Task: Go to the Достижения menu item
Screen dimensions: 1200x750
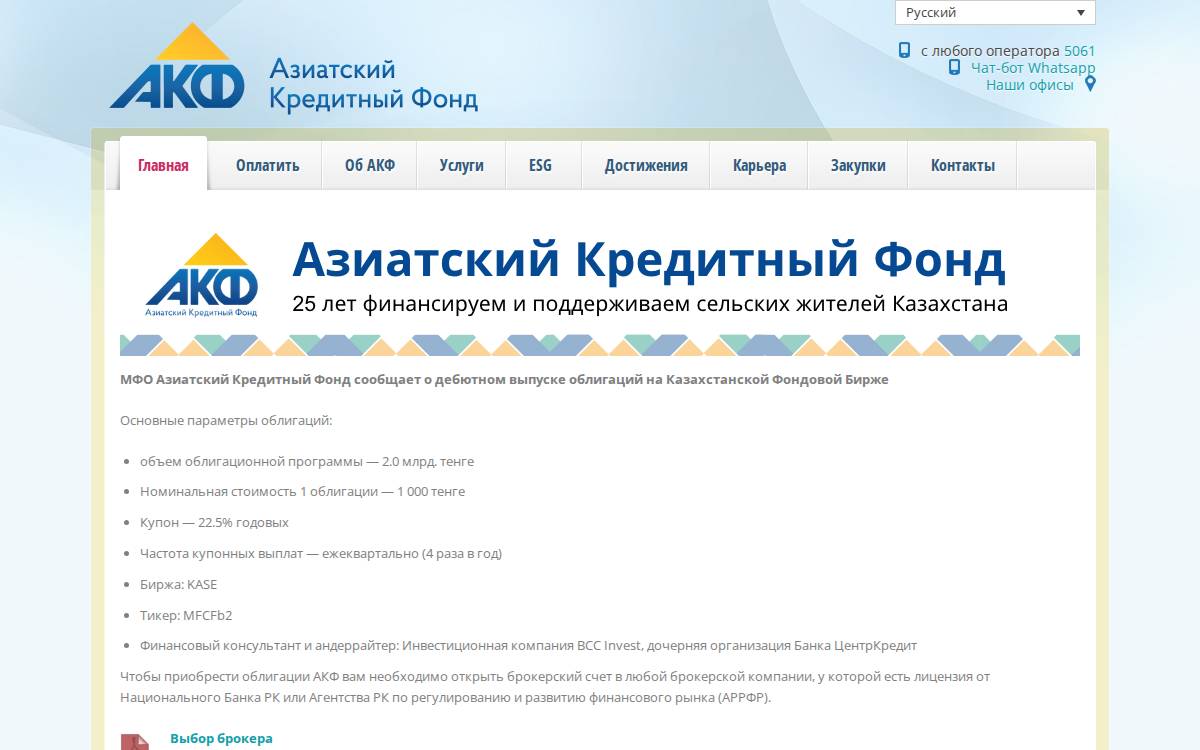Action: [x=646, y=165]
